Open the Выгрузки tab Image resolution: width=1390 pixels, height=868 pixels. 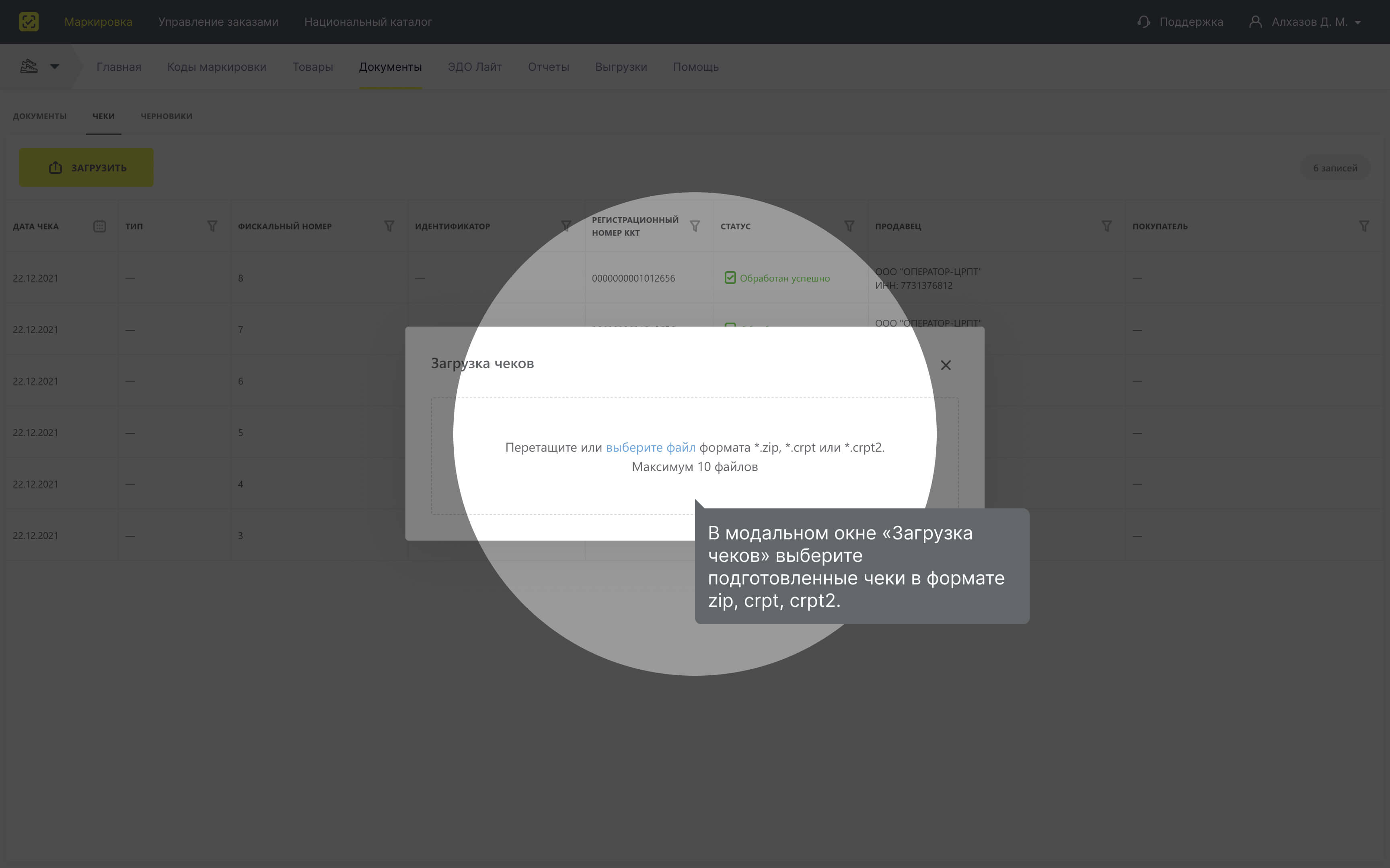(x=621, y=67)
